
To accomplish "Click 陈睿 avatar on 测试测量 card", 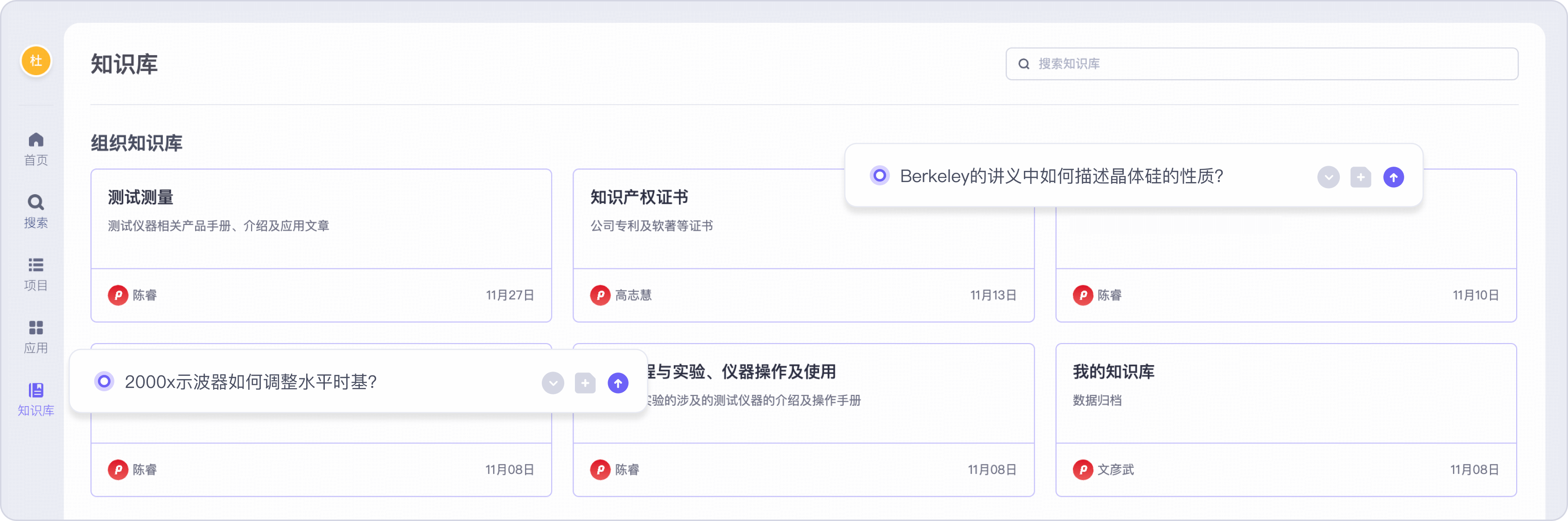I will click(118, 295).
